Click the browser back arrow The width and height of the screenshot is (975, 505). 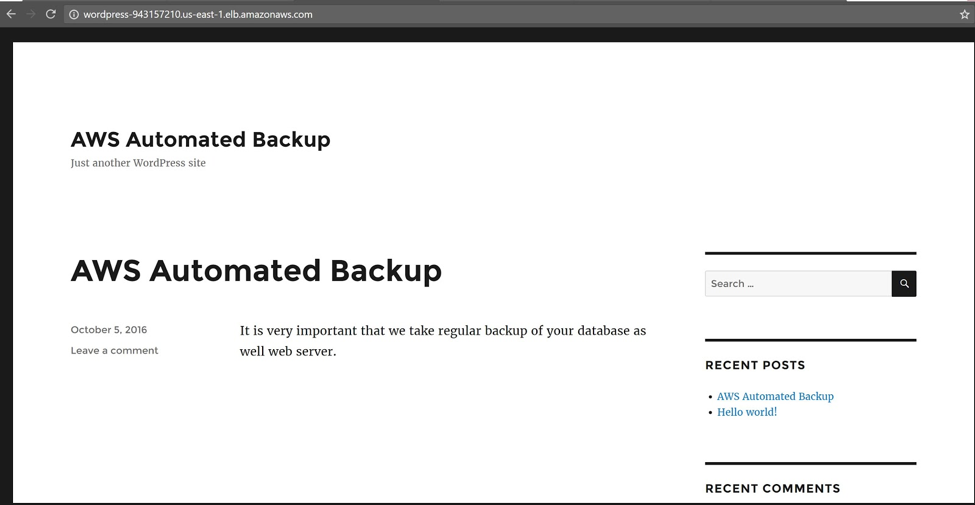(11, 14)
